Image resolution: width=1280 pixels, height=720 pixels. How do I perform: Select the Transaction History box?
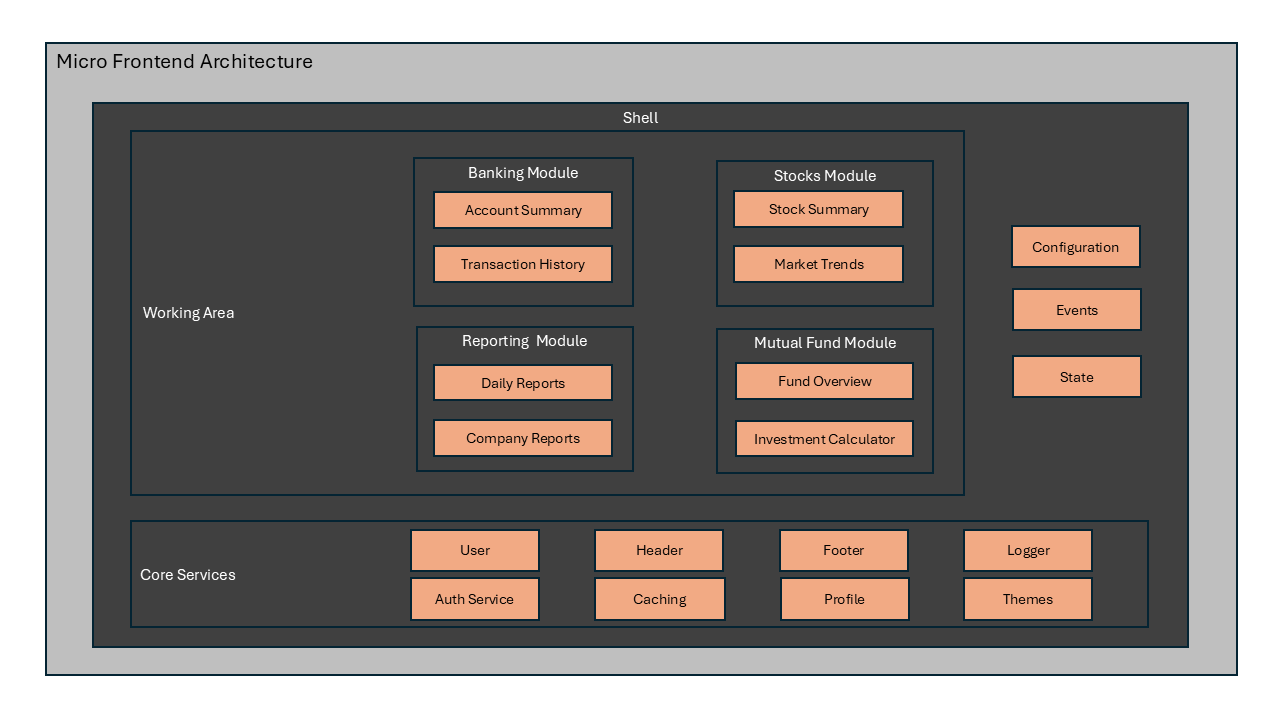click(x=523, y=264)
